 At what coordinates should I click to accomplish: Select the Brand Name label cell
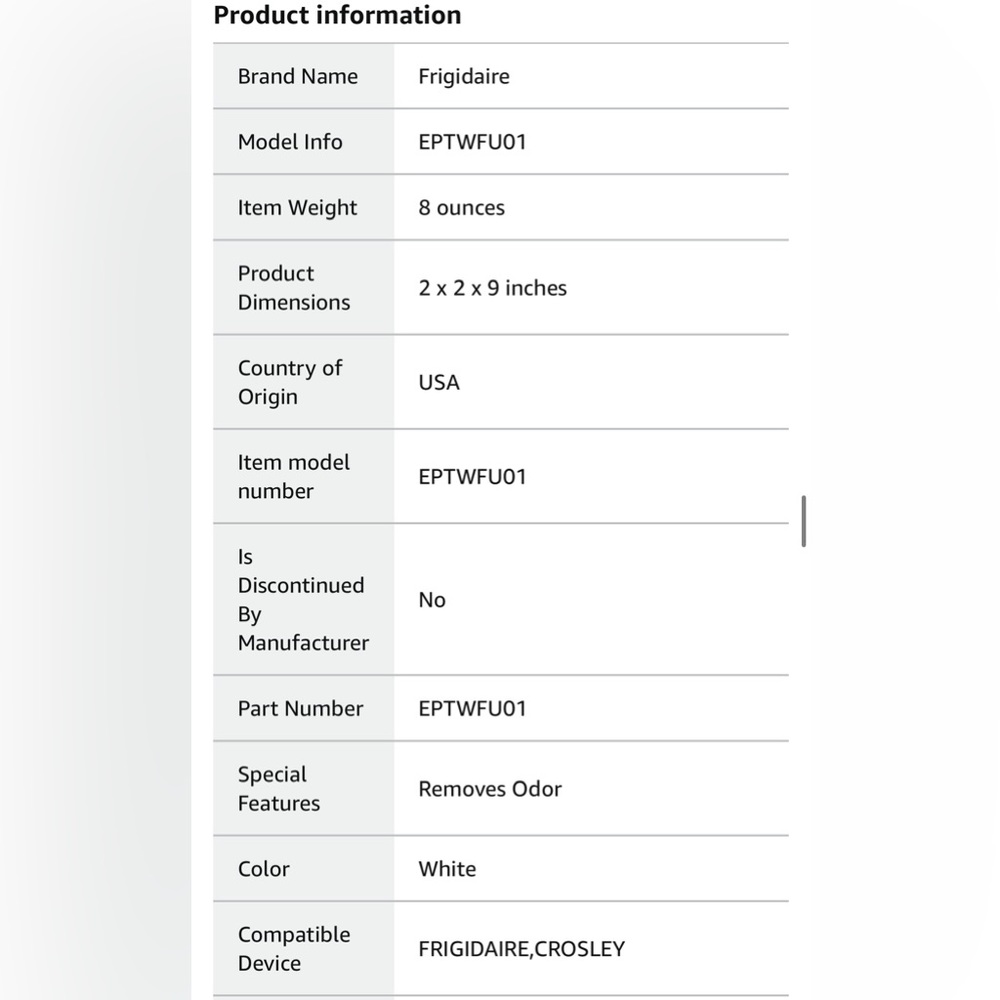[304, 77]
